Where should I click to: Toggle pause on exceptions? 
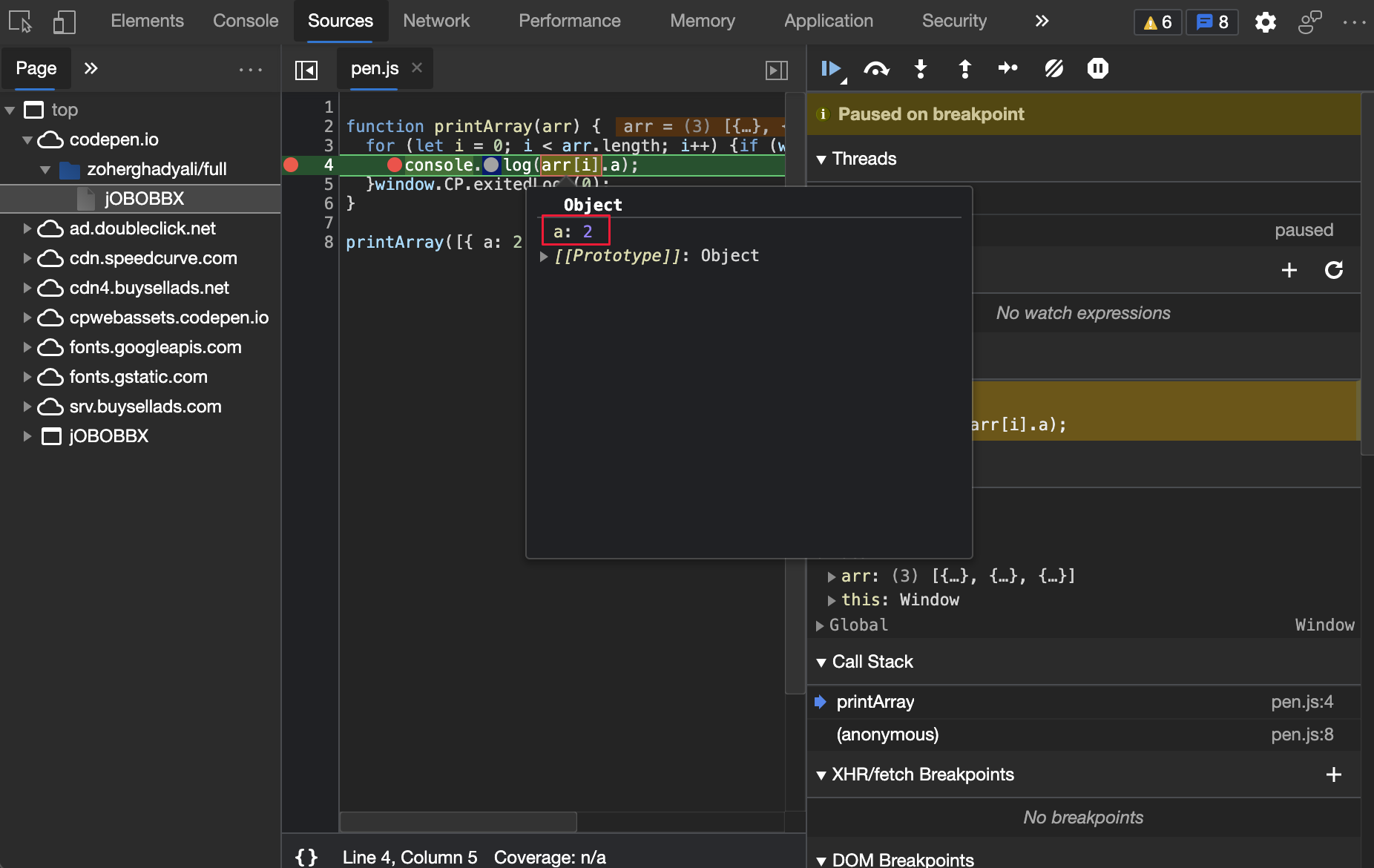tap(1097, 68)
